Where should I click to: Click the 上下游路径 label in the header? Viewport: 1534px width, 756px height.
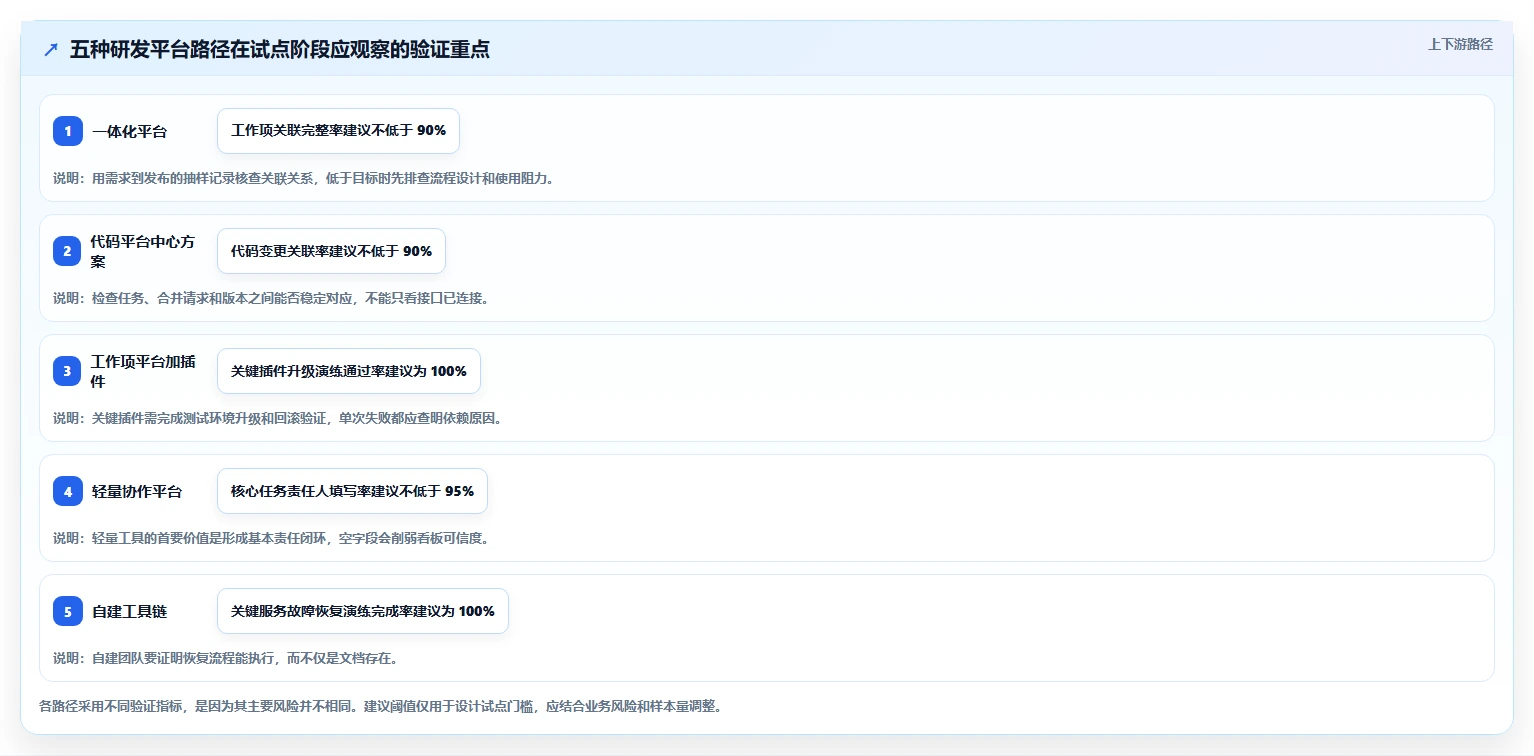[x=1460, y=44]
